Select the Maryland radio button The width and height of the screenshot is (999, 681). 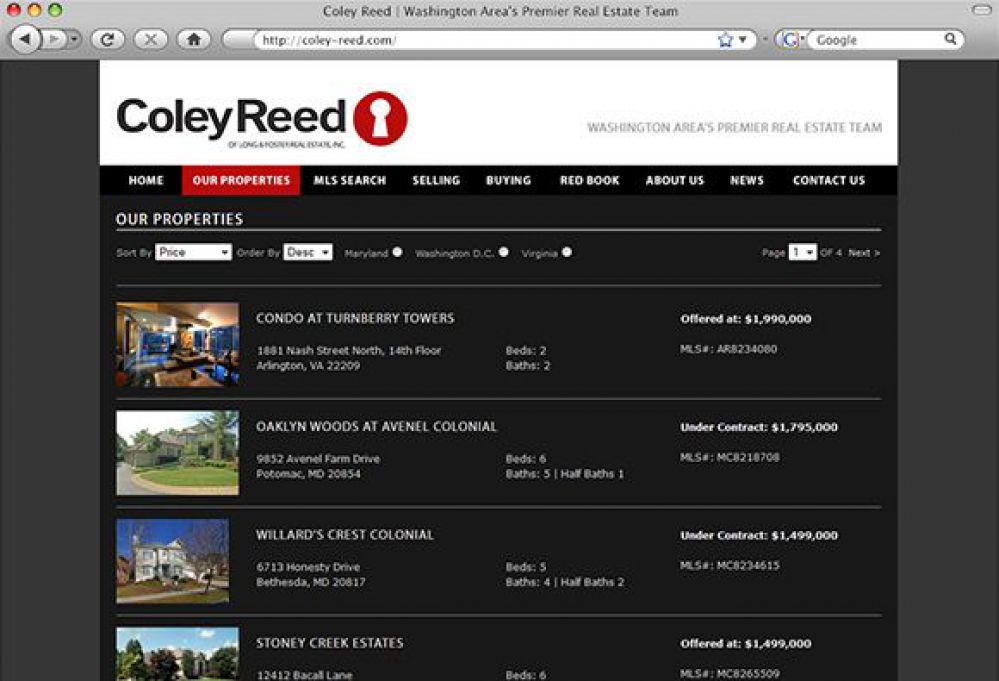point(398,252)
